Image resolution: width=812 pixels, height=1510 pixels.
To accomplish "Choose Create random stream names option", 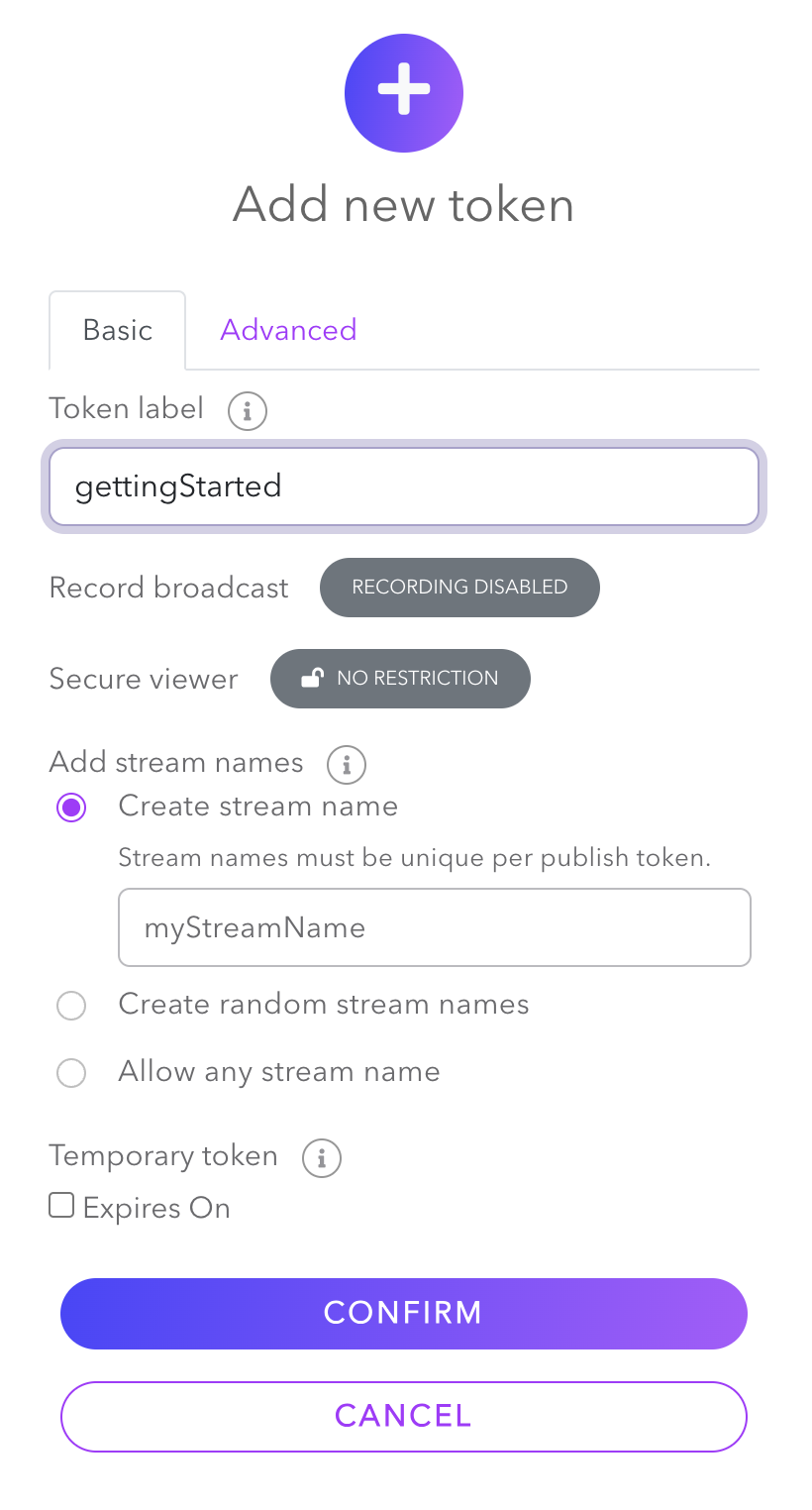I will click(x=71, y=1007).
